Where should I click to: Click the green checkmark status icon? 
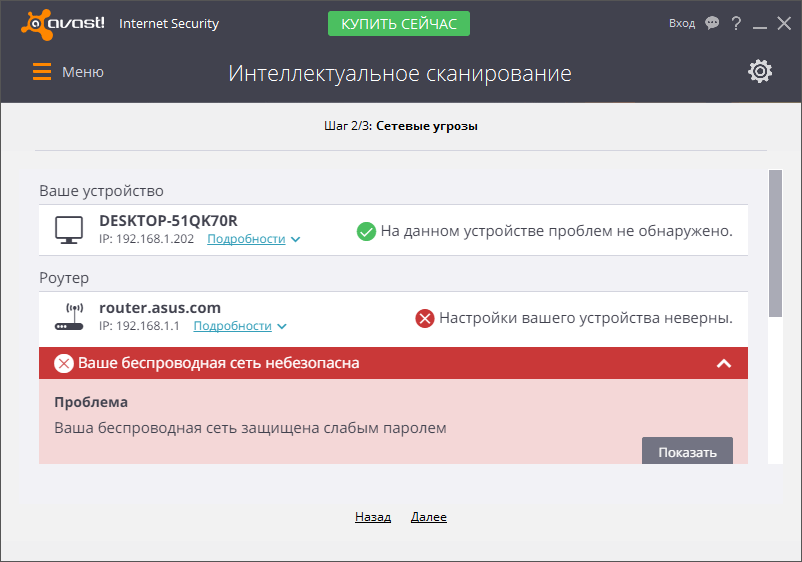366,231
